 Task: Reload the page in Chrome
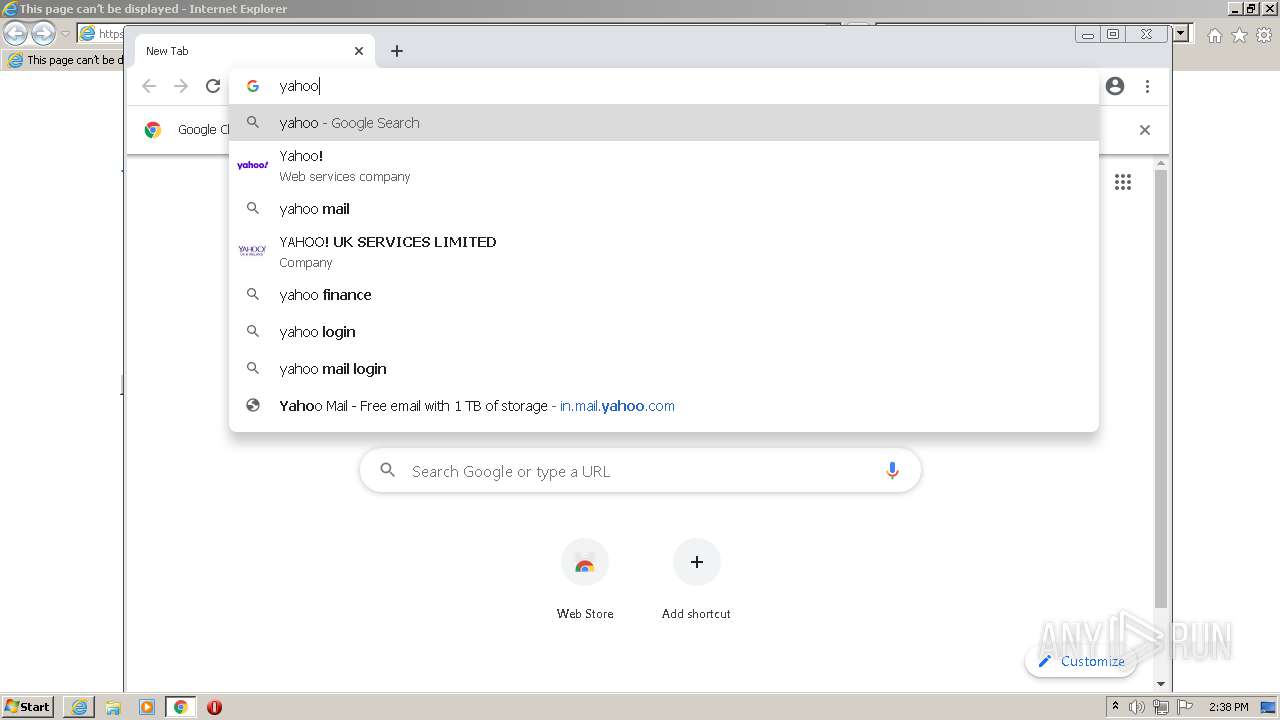coord(213,86)
